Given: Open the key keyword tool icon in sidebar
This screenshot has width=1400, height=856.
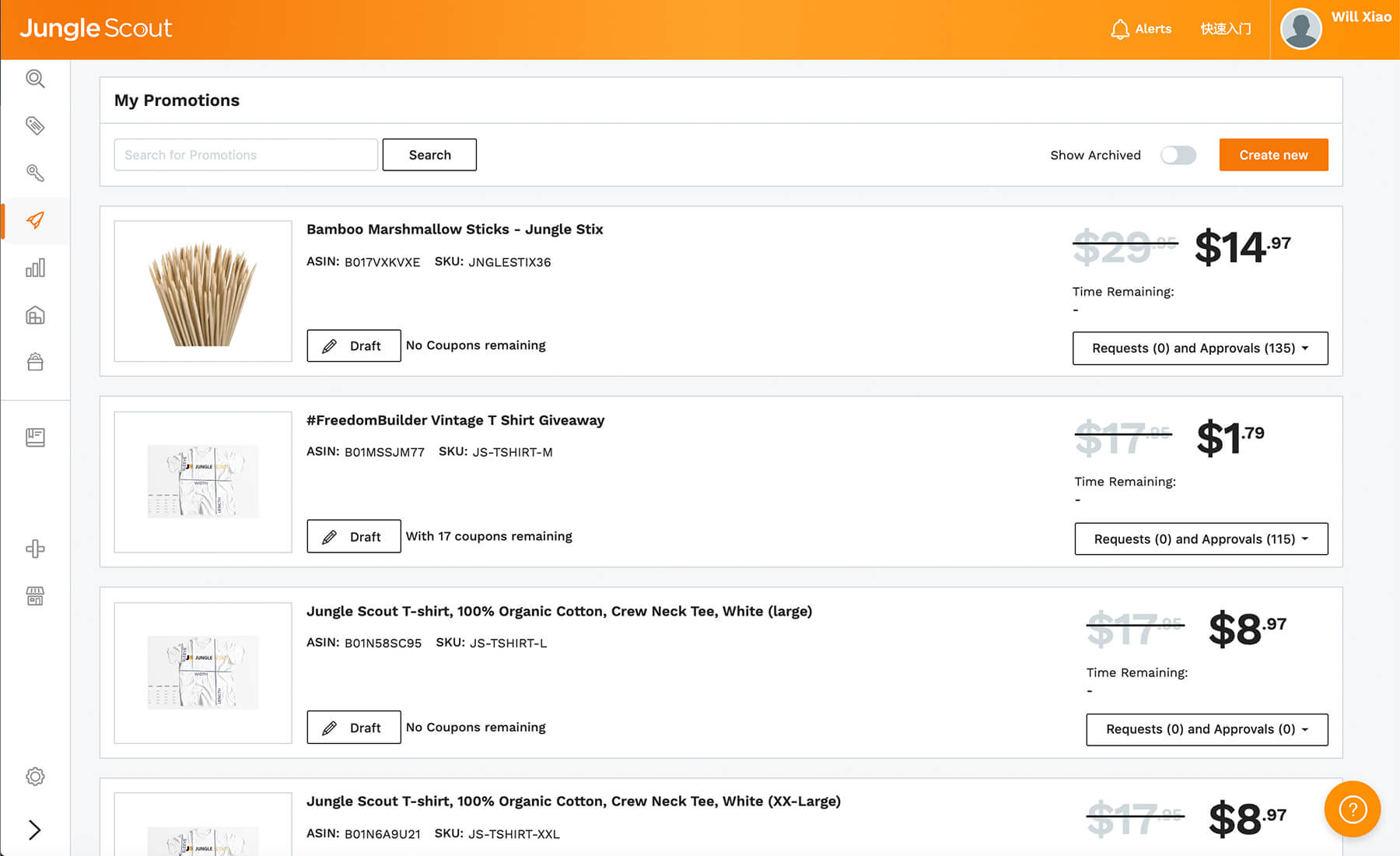Looking at the screenshot, I should [x=35, y=173].
